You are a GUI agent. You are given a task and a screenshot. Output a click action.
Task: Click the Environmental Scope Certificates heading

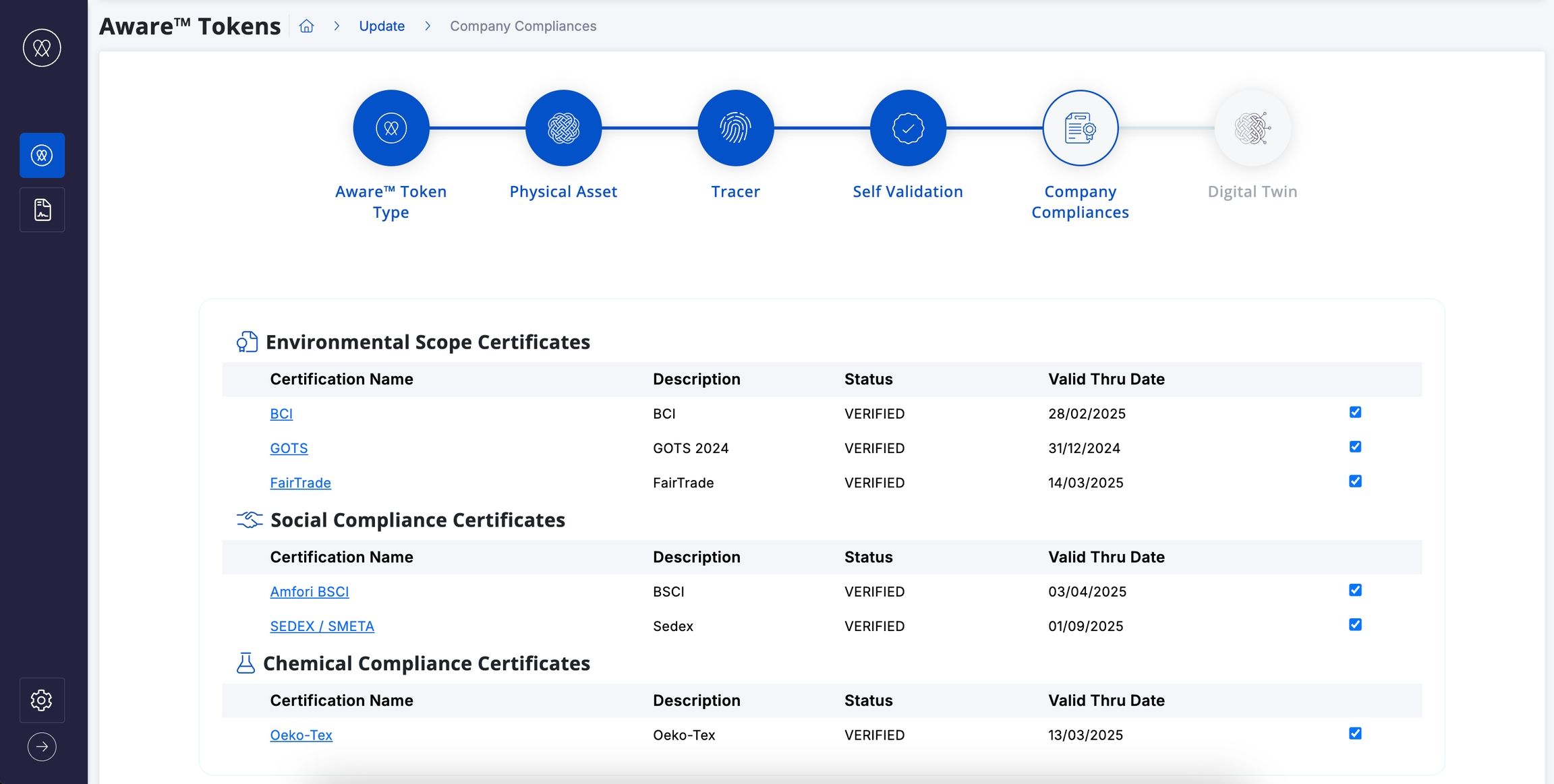[428, 342]
